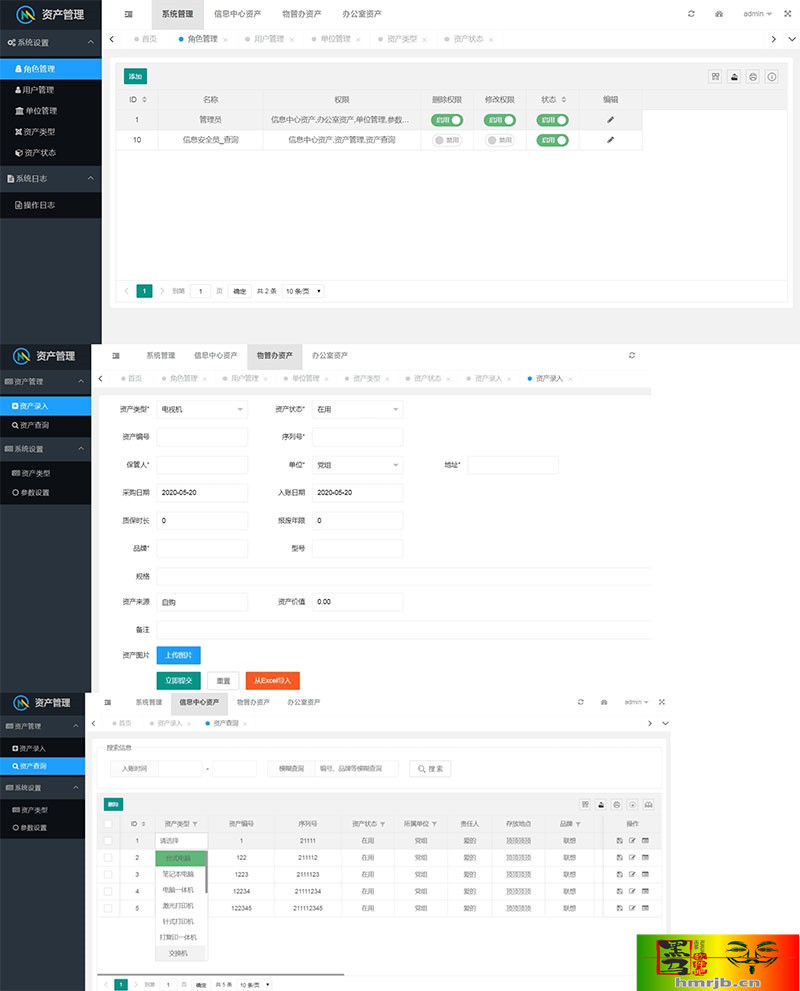The width and height of the screenshot is (800, 991).
Task: Click fullscreen icon in top screenshot header
Action: tap(787, 13)
